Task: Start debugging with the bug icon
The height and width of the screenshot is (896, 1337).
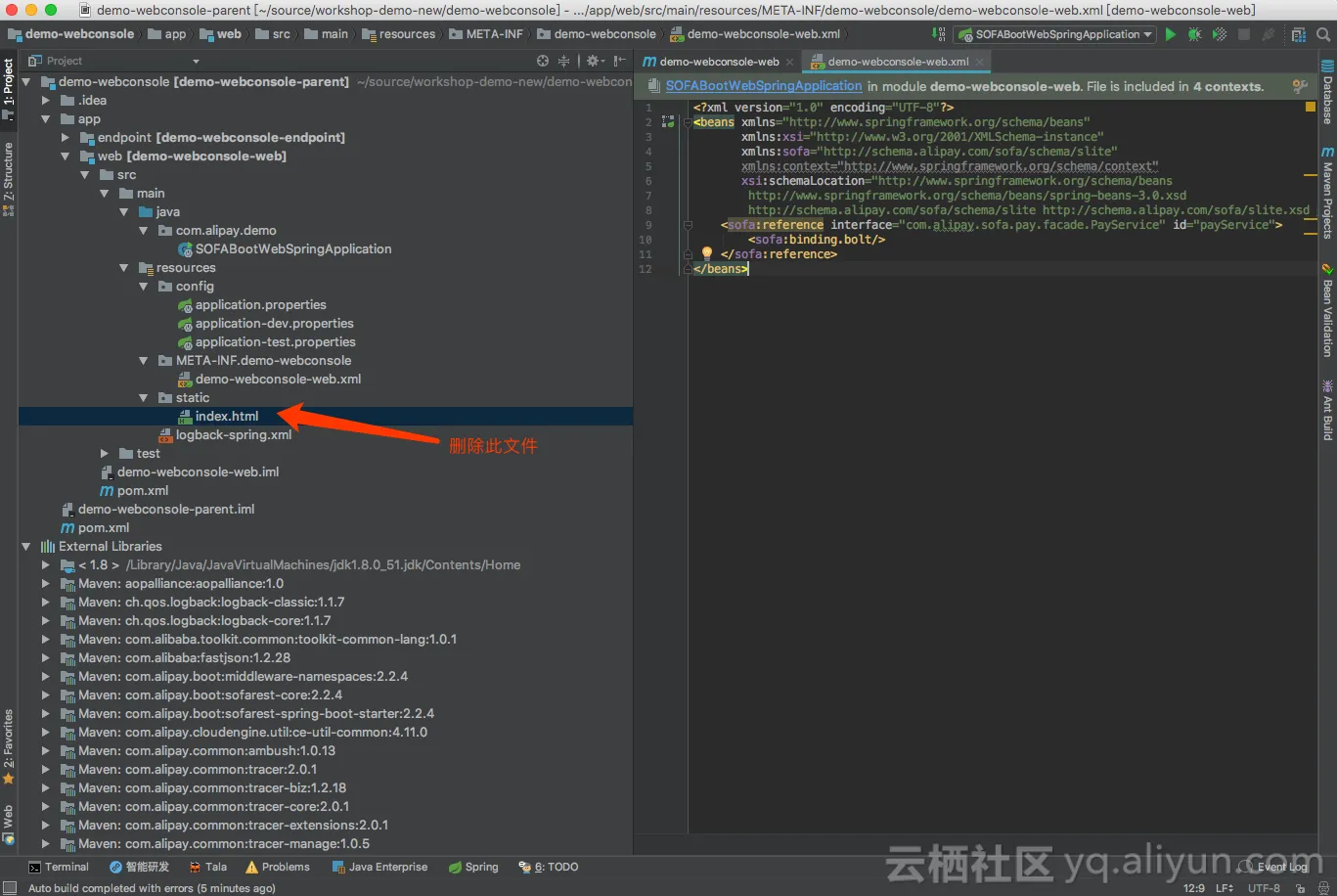Action: pyautogui.click(x=1194, y=34)
